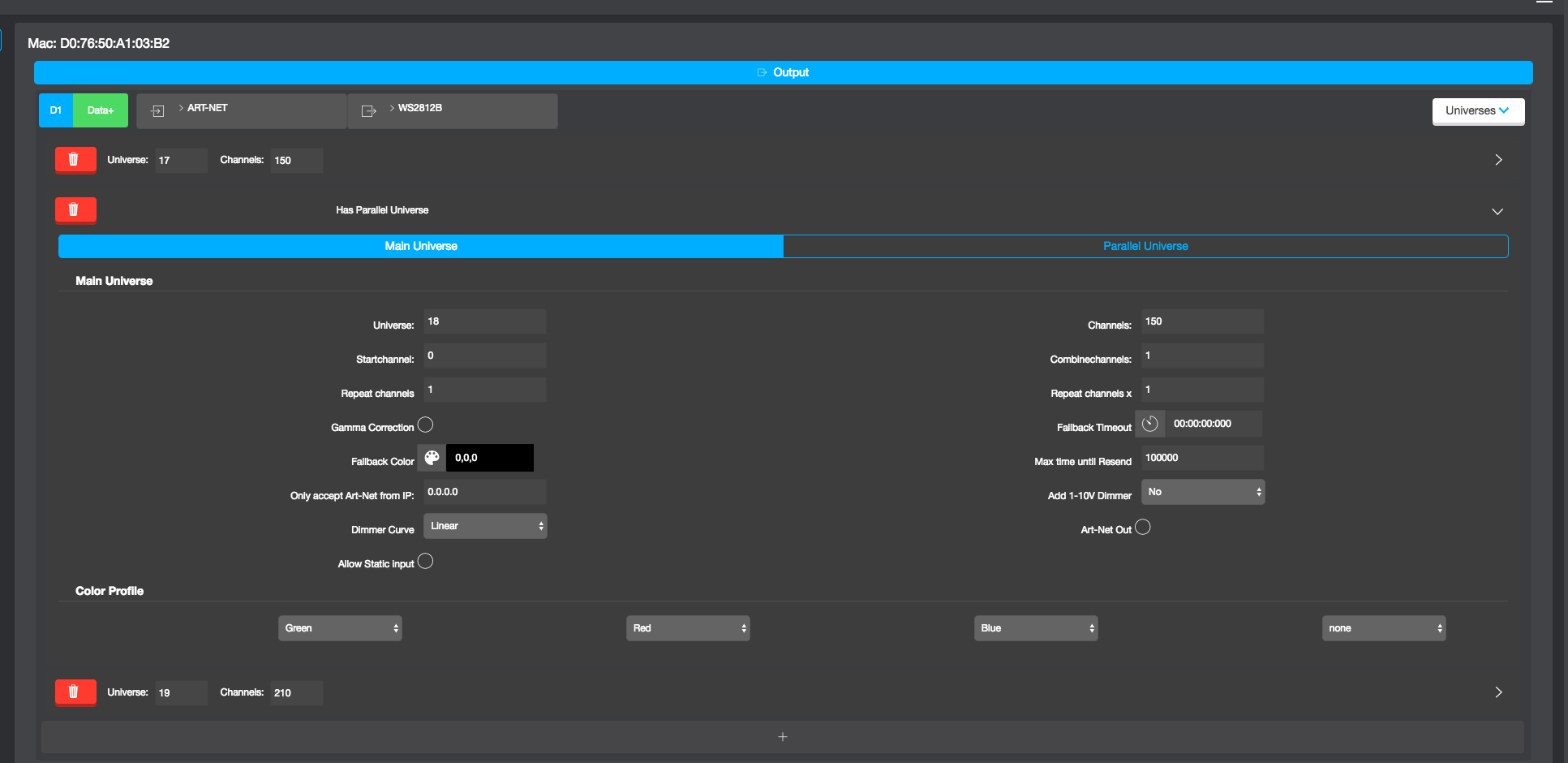1568x763 pixels.
Task: Expand the Universe 17 row chevron
Action: coord(1498,160)
